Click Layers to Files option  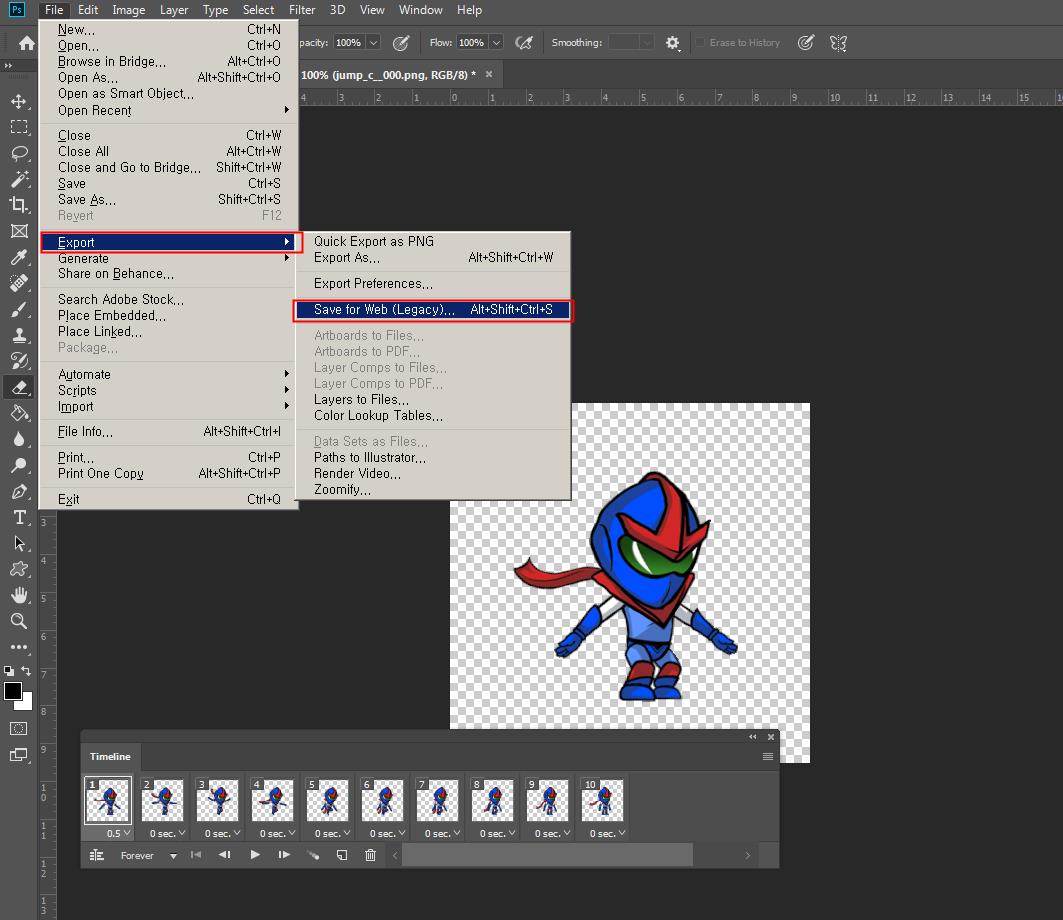point(433,399)
